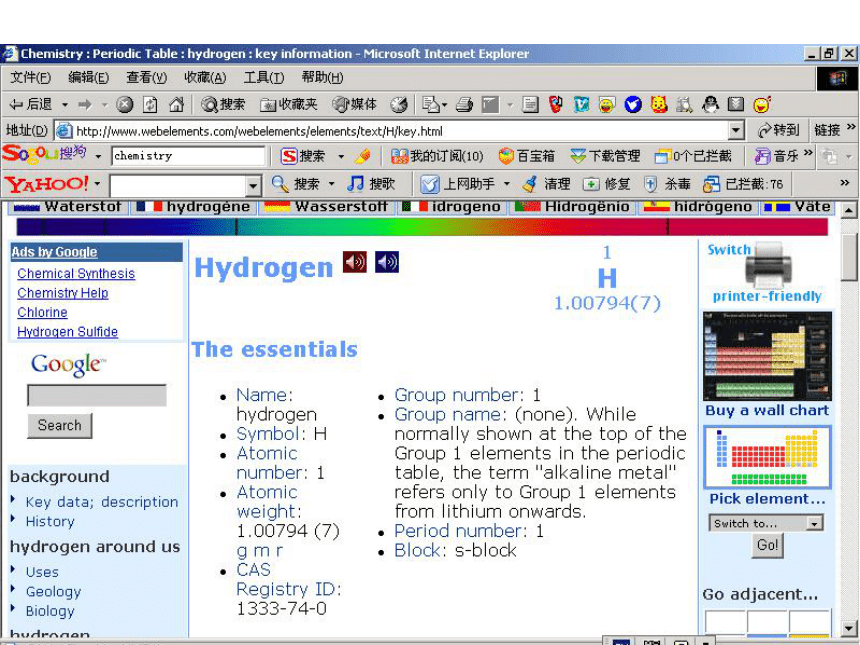860x645 pixels.
Task: Play the blue speaker pronunciation icon
Action: (387, 262)
